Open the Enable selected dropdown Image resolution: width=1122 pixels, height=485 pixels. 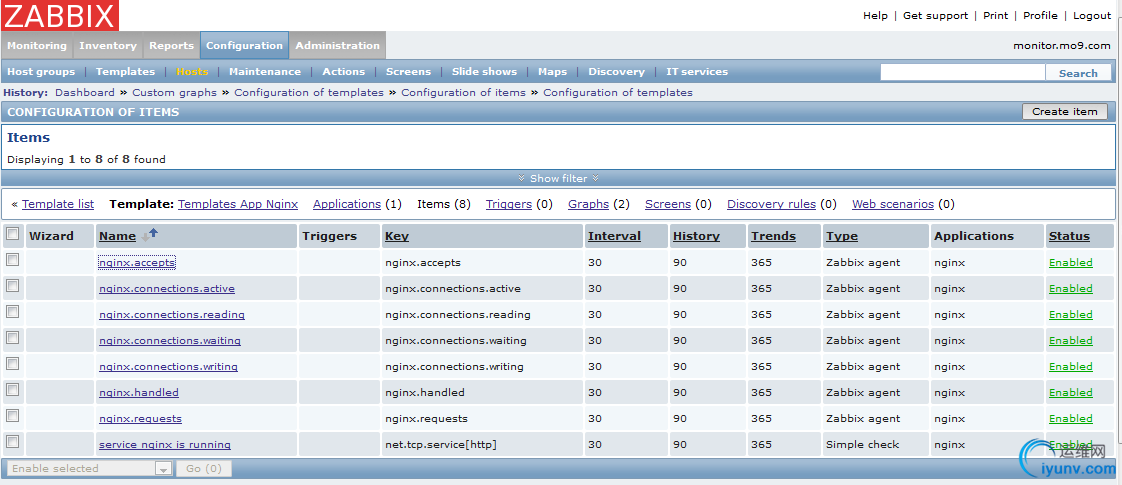click(89, 468)
